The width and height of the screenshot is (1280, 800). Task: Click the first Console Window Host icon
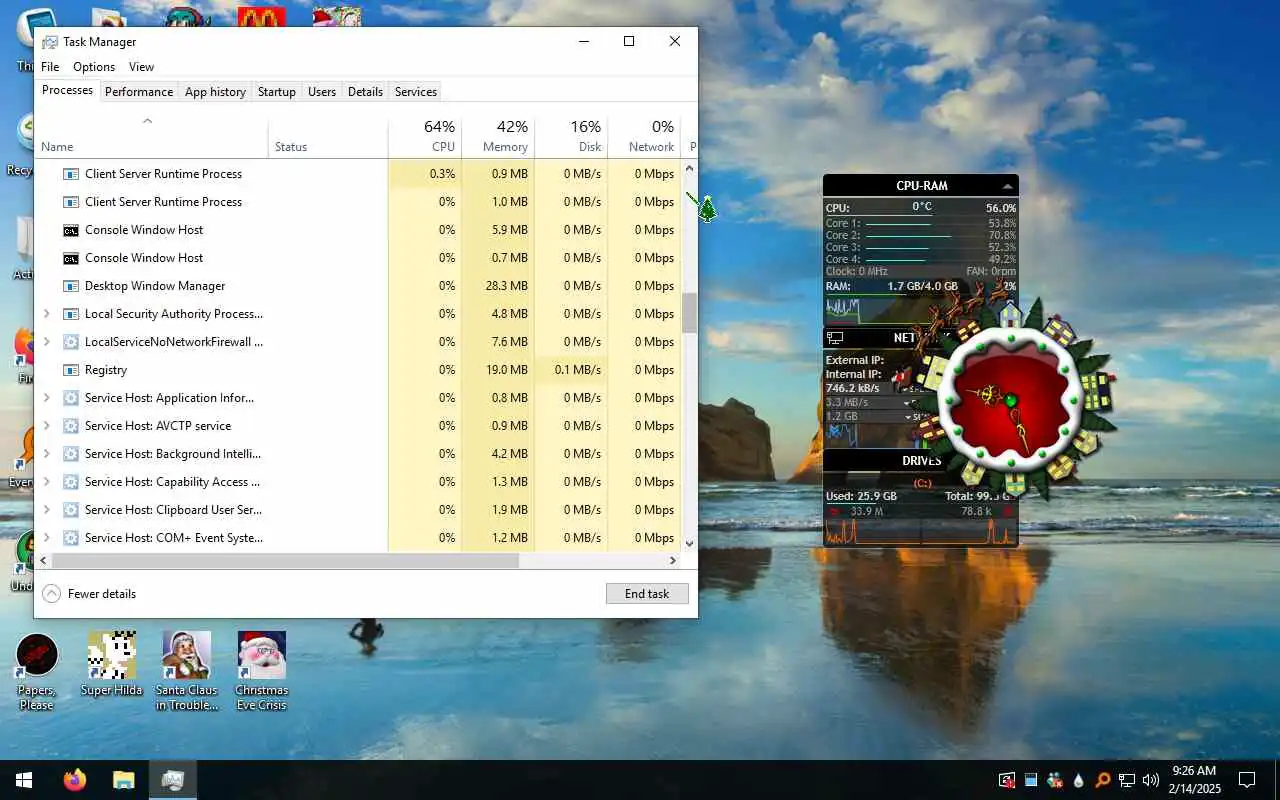(x=71, y=230)
